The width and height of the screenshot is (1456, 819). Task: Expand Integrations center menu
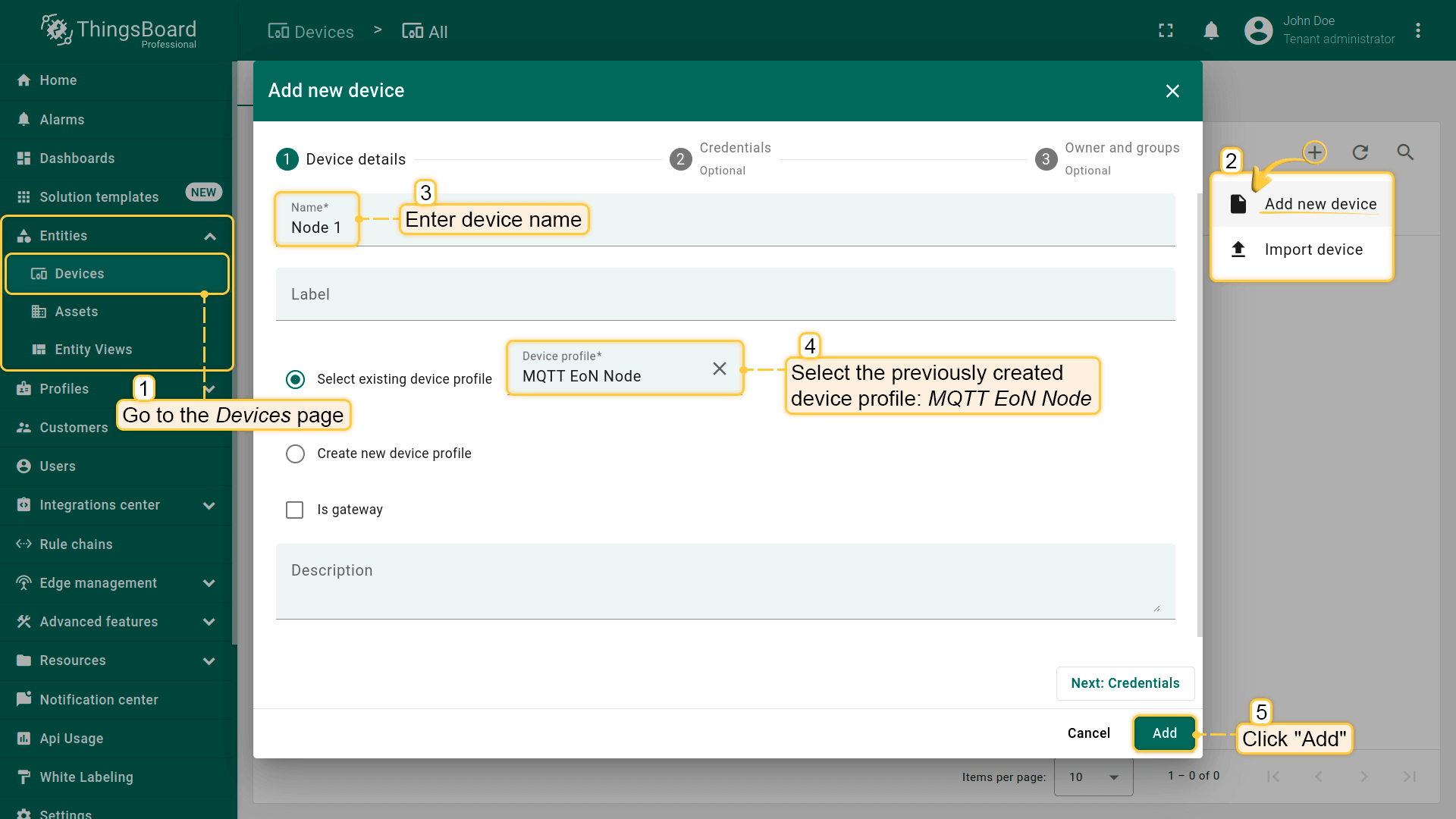click(x=209, y=506)
